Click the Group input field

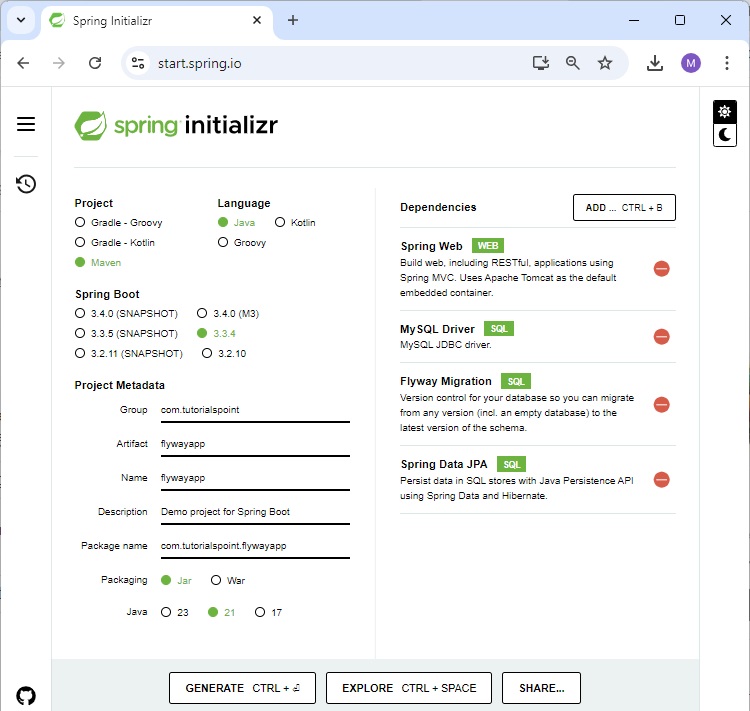click(x=255, y=410)
